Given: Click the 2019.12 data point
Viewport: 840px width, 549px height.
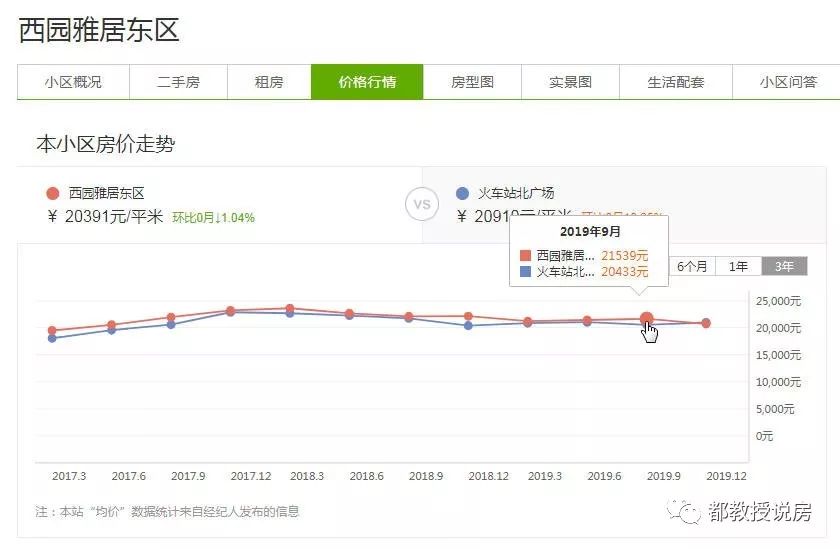Looking at the screenshot, I should tap(706, 323).
